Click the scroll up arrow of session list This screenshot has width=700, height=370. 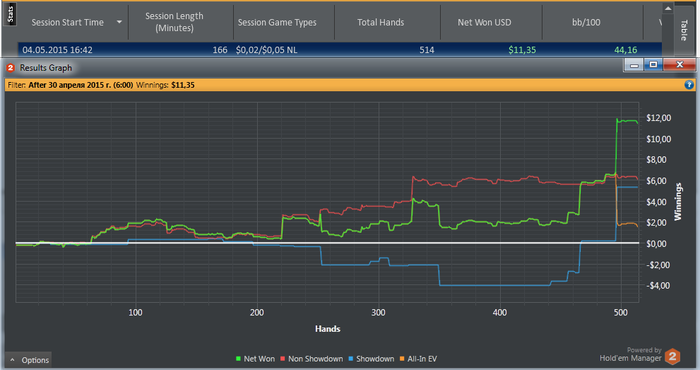click(667, 8)
